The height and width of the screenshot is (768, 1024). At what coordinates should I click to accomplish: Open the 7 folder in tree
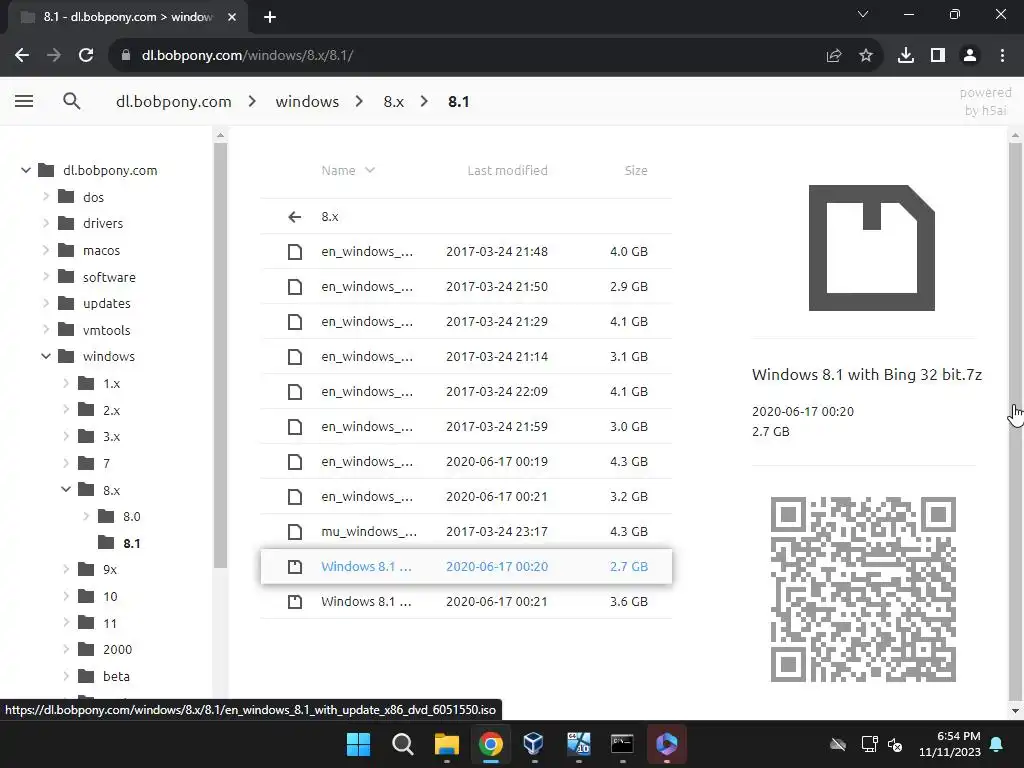(106, 464)
